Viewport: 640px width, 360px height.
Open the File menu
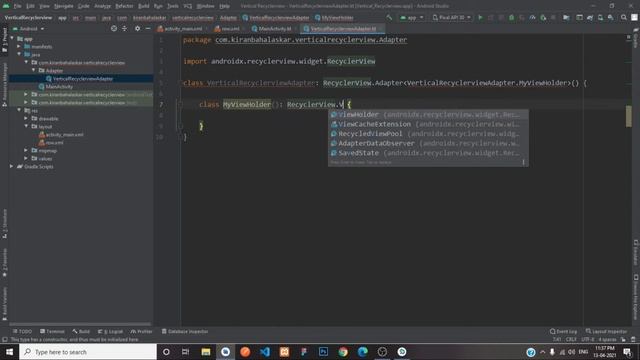[17, 6]
